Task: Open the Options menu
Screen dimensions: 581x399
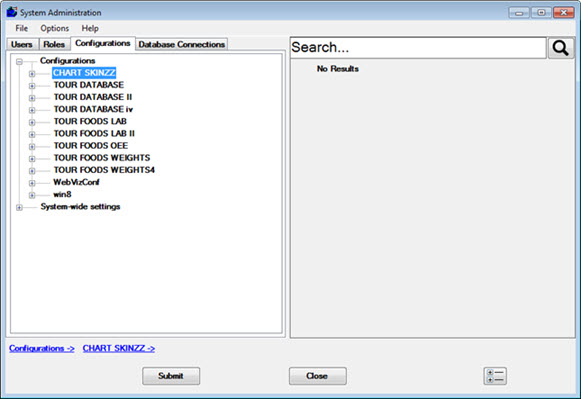Action: tap(54, 29)
